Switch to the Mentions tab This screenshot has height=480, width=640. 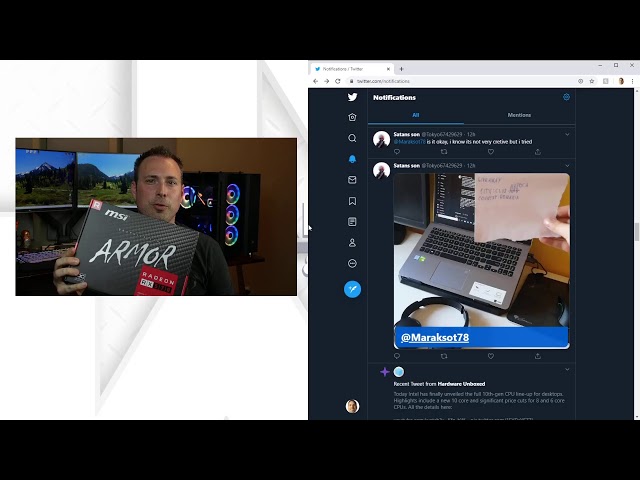(x=519, y=116)
